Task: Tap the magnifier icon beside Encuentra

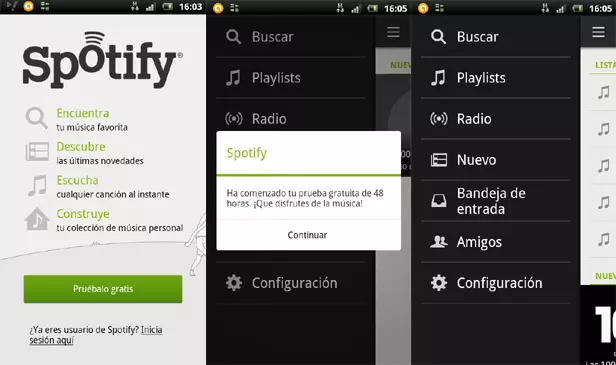Action: click(x=37, y=118)
